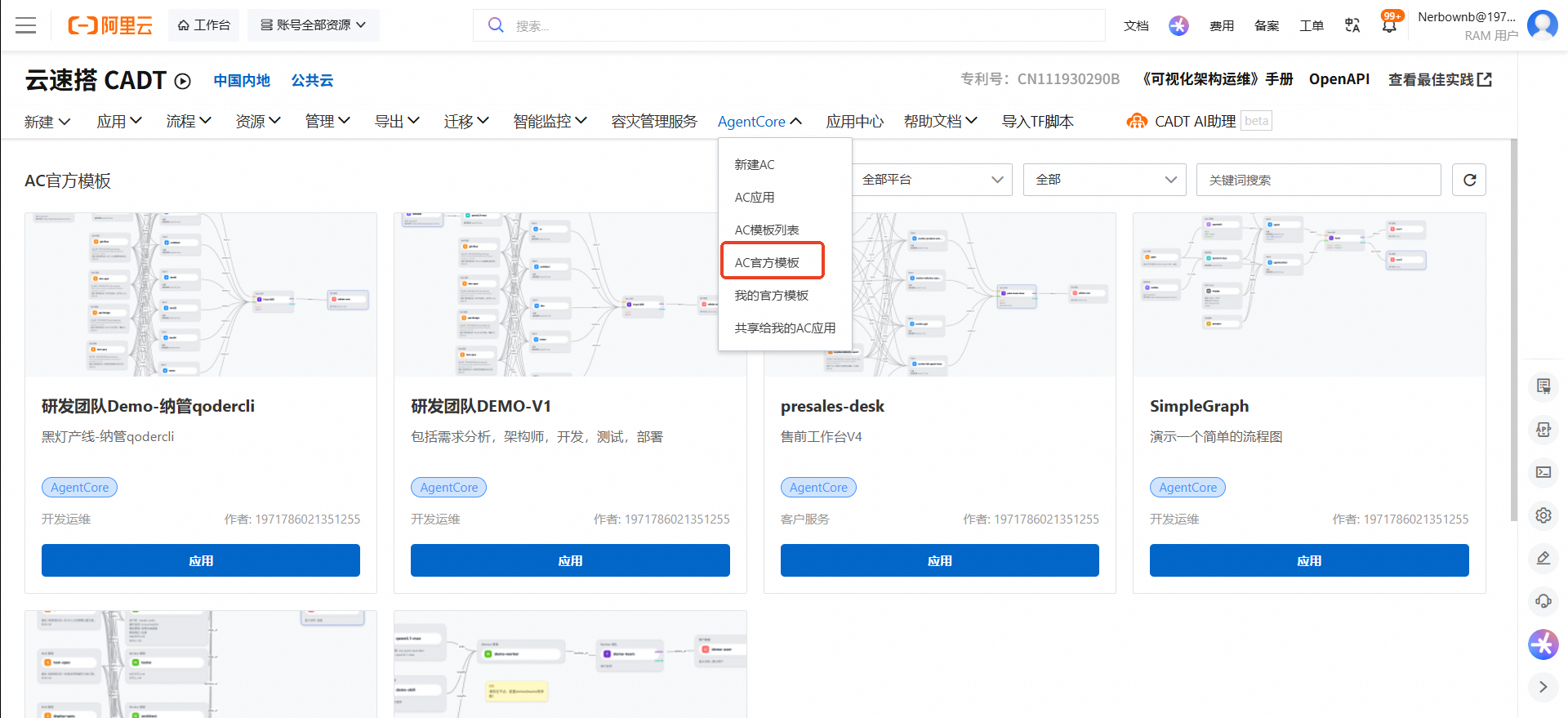Apply the SimpleGraph template
The width and height of the screenshot is (1568, 718).
pos(1309,560)
